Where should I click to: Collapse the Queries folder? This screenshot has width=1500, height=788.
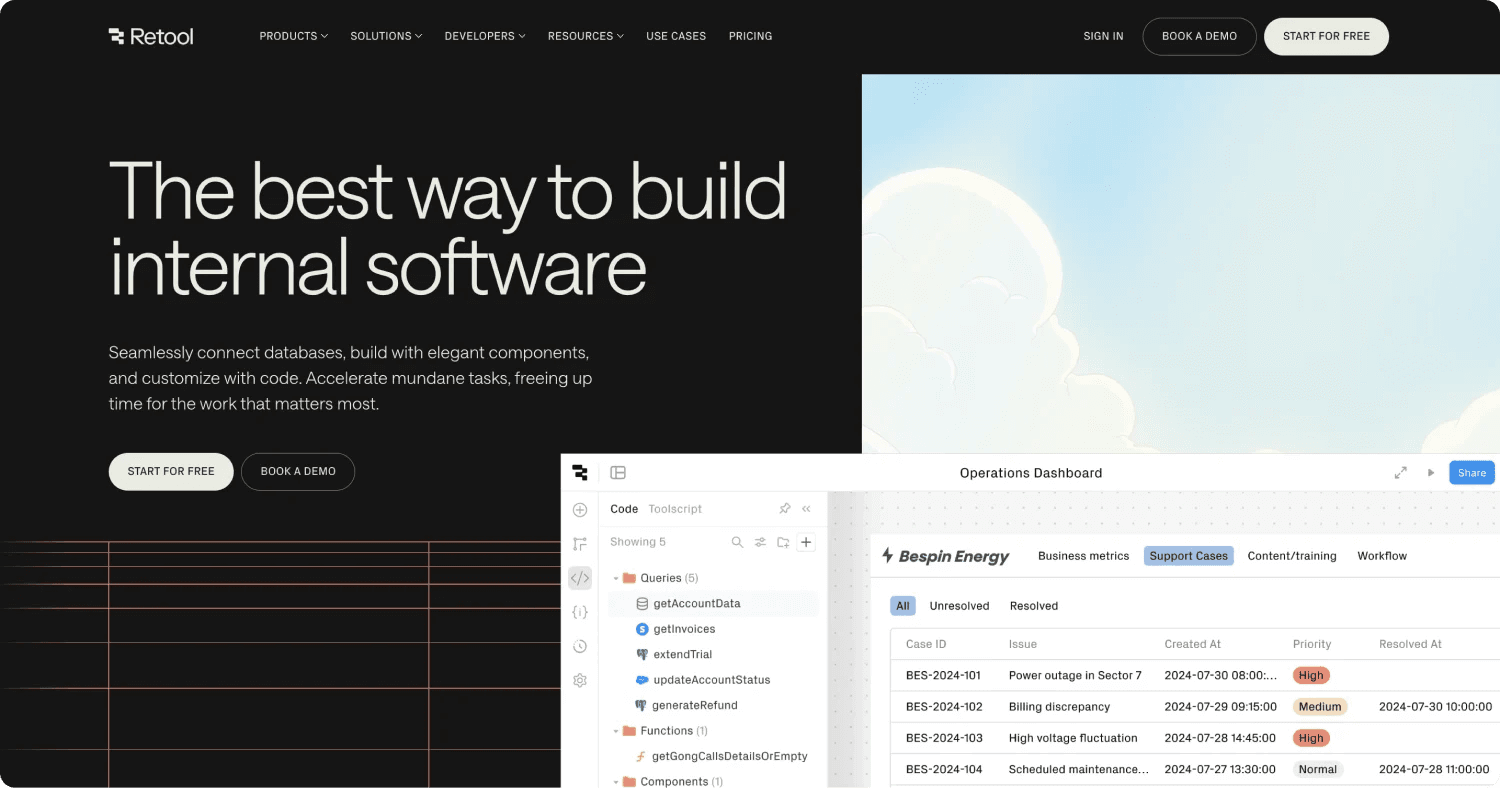tap(617, 578)
